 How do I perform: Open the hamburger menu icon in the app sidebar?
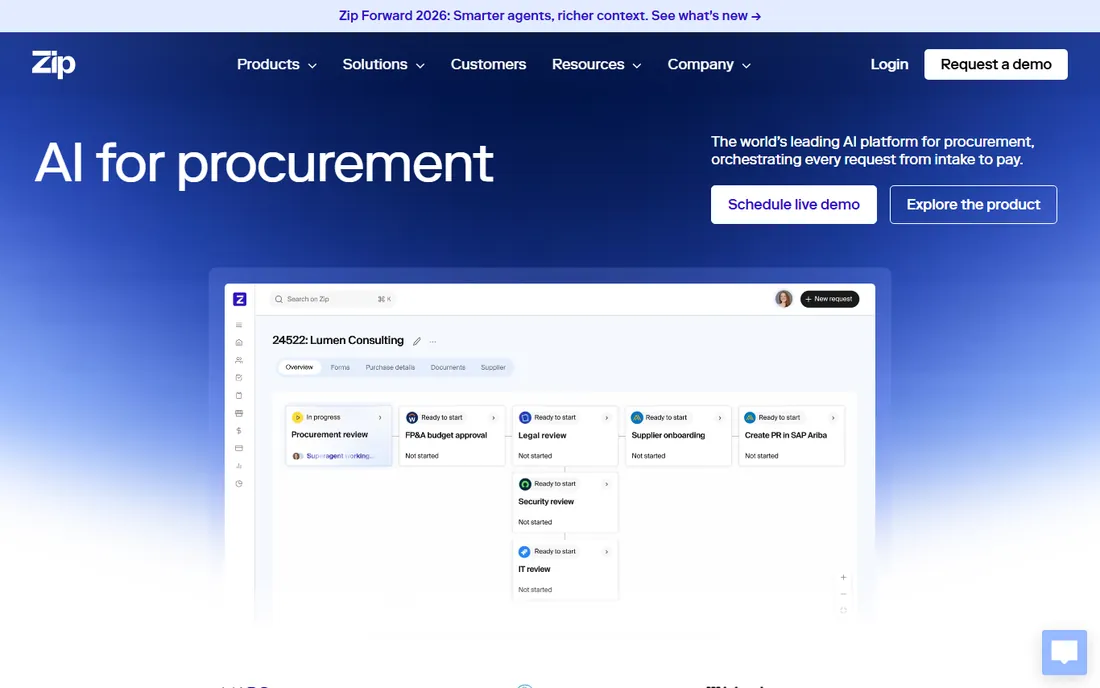239,325
